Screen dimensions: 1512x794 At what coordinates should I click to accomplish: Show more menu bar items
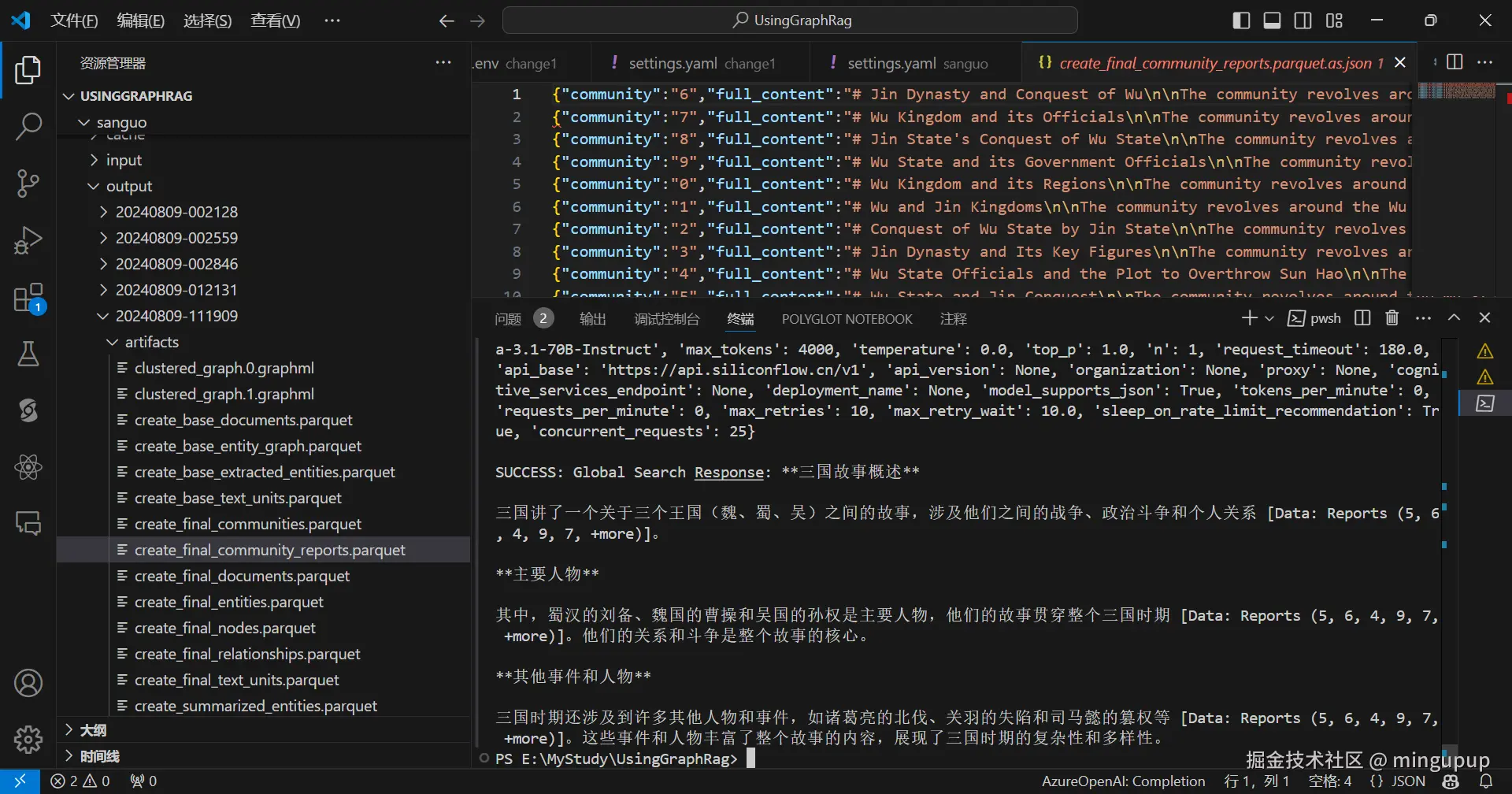[x=332, y=20]
